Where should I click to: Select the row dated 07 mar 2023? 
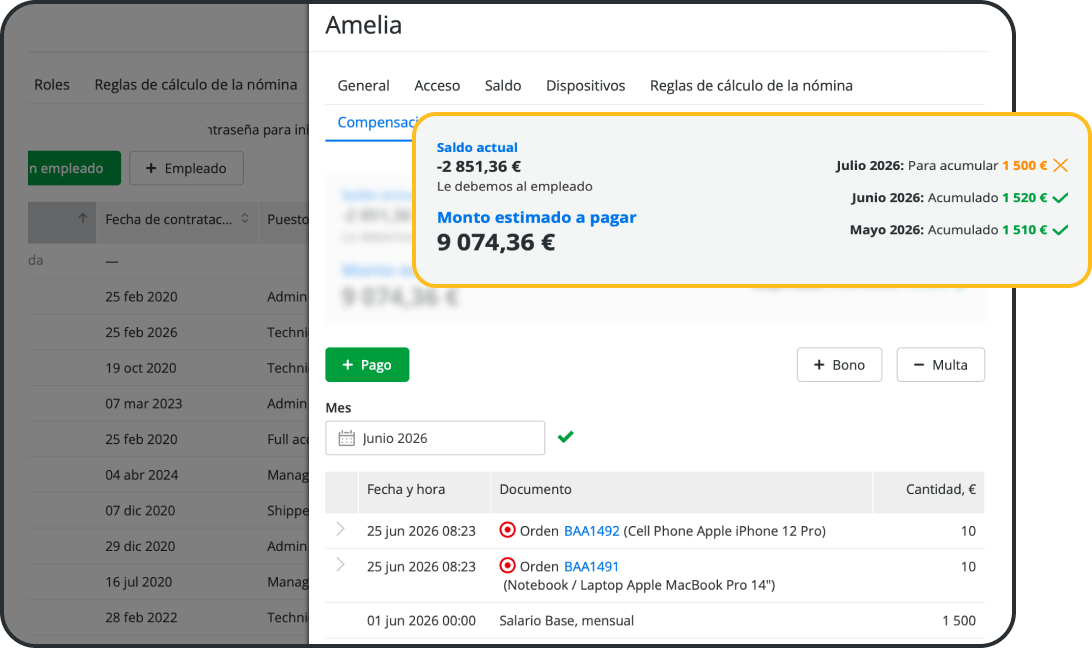168,403
